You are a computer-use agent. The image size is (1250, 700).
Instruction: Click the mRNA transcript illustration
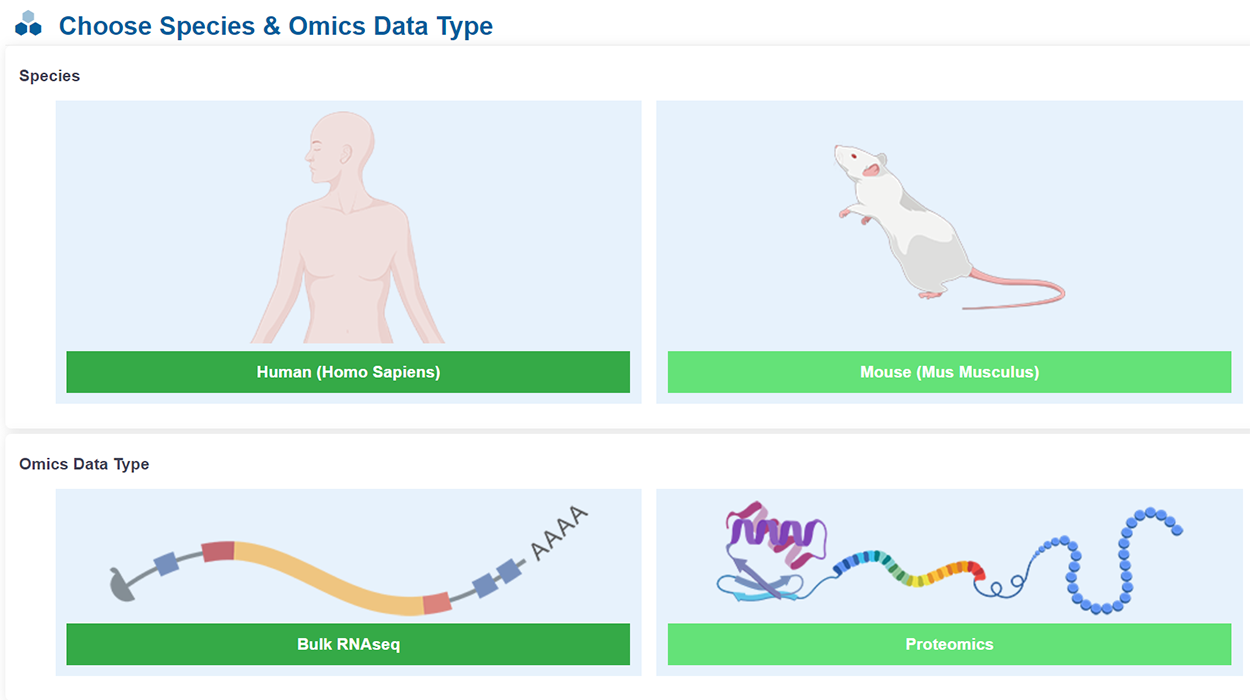(x=330, y=575)
